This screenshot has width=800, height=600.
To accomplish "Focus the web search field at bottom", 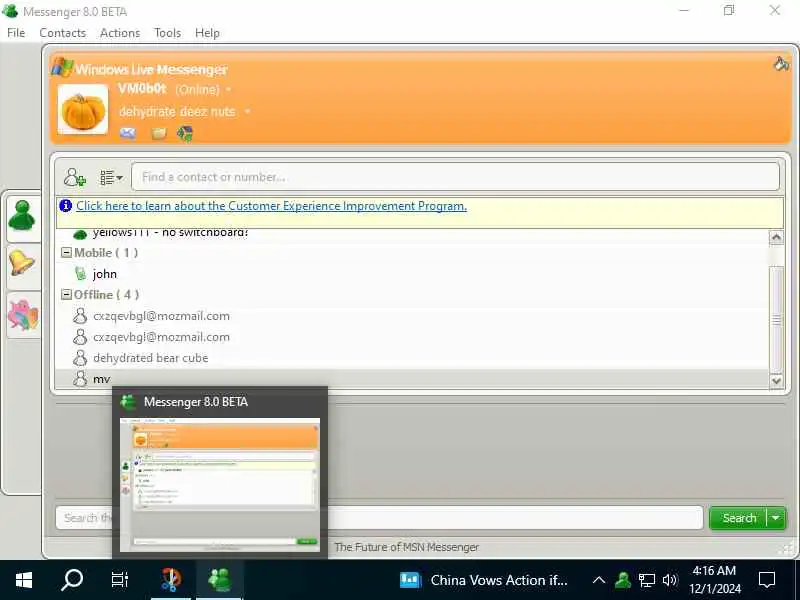I will click(x=379, y=518).
